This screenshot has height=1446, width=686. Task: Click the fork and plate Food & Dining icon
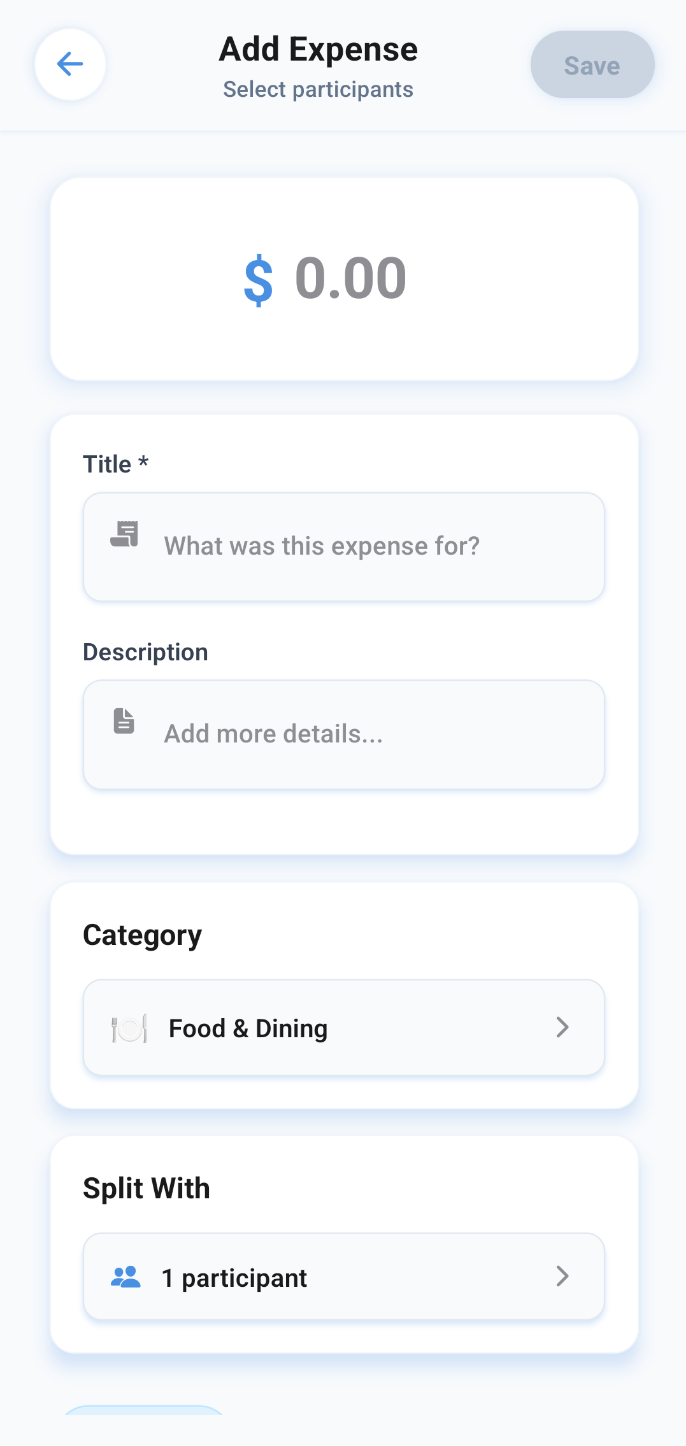[128, 1027]
